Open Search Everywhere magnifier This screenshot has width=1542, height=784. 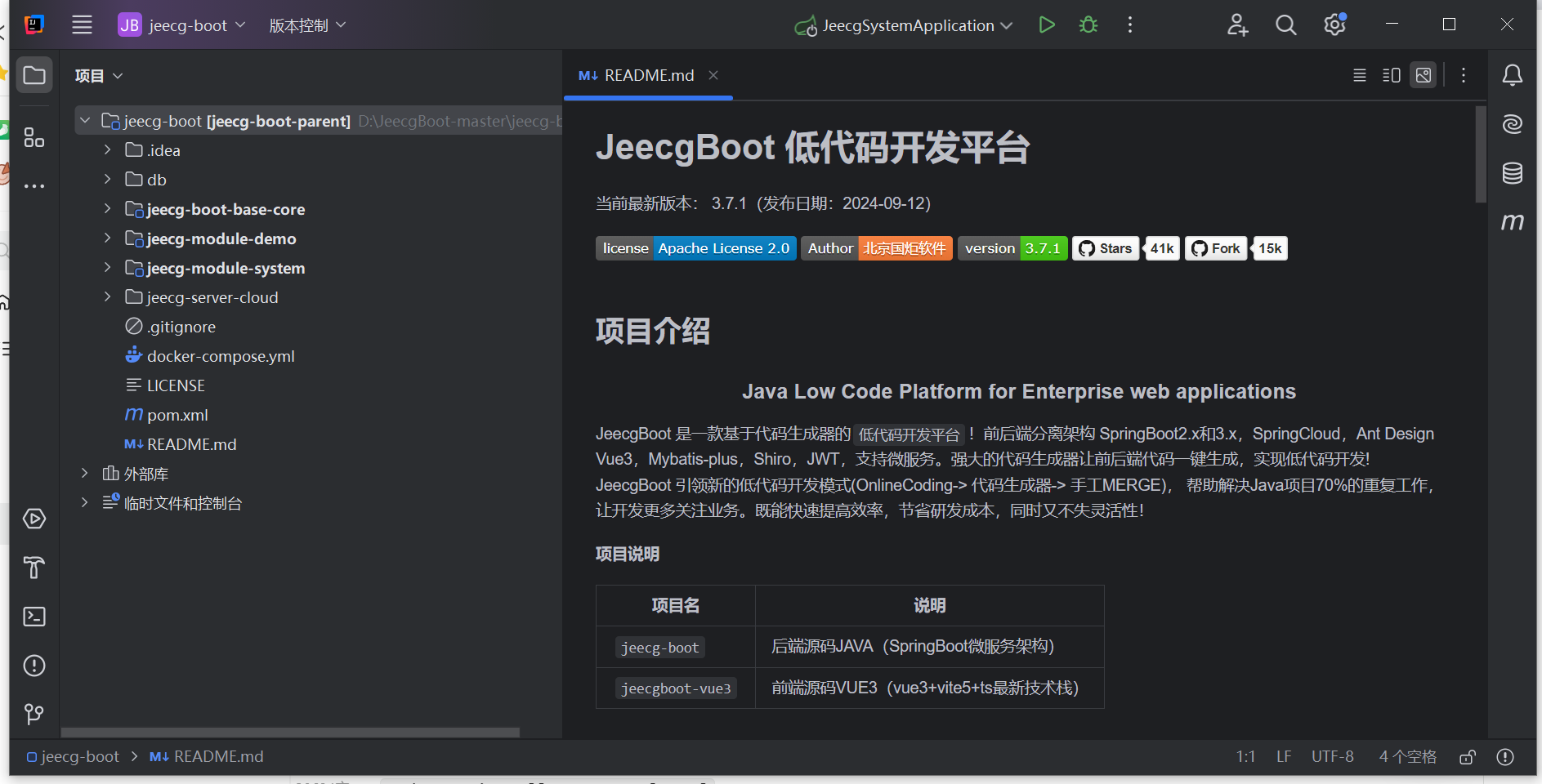coord(1286,25)
